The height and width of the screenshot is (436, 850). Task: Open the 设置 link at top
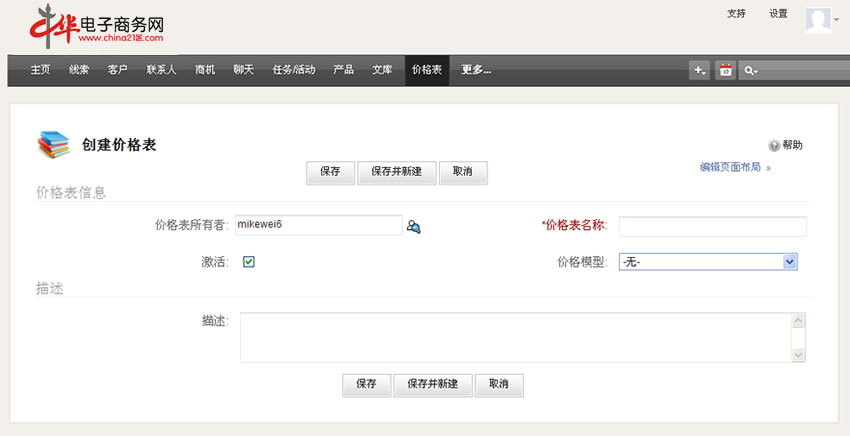(778, 14)
